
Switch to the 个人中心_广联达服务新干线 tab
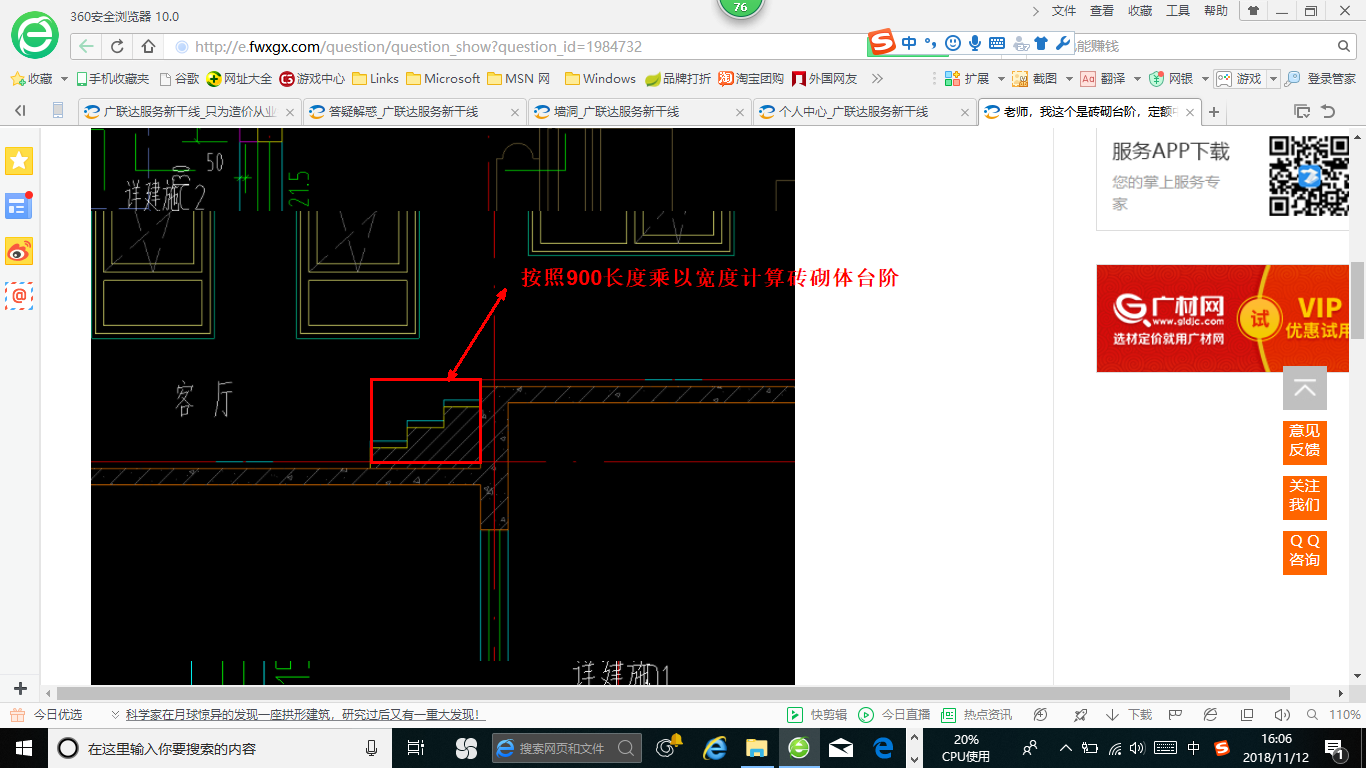coord(865,112)
